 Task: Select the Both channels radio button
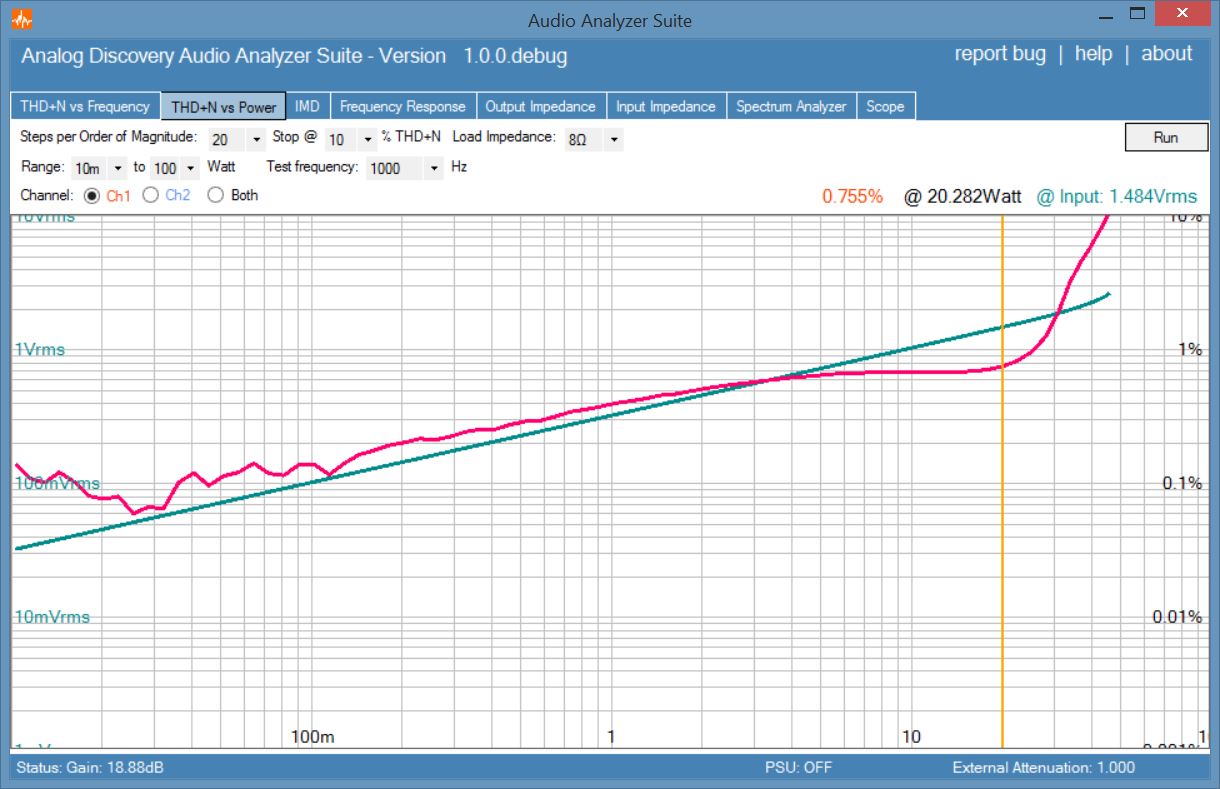pos(215,196)
